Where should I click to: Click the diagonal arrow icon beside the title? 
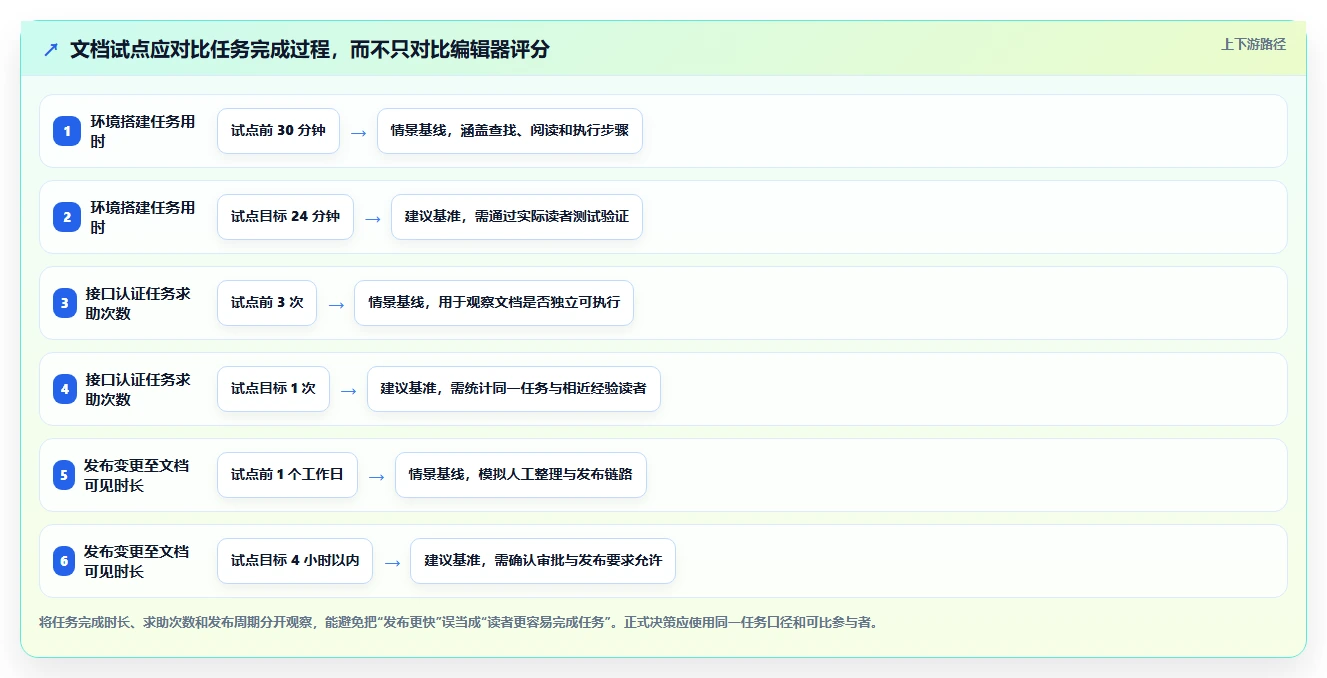coord(50,49)
